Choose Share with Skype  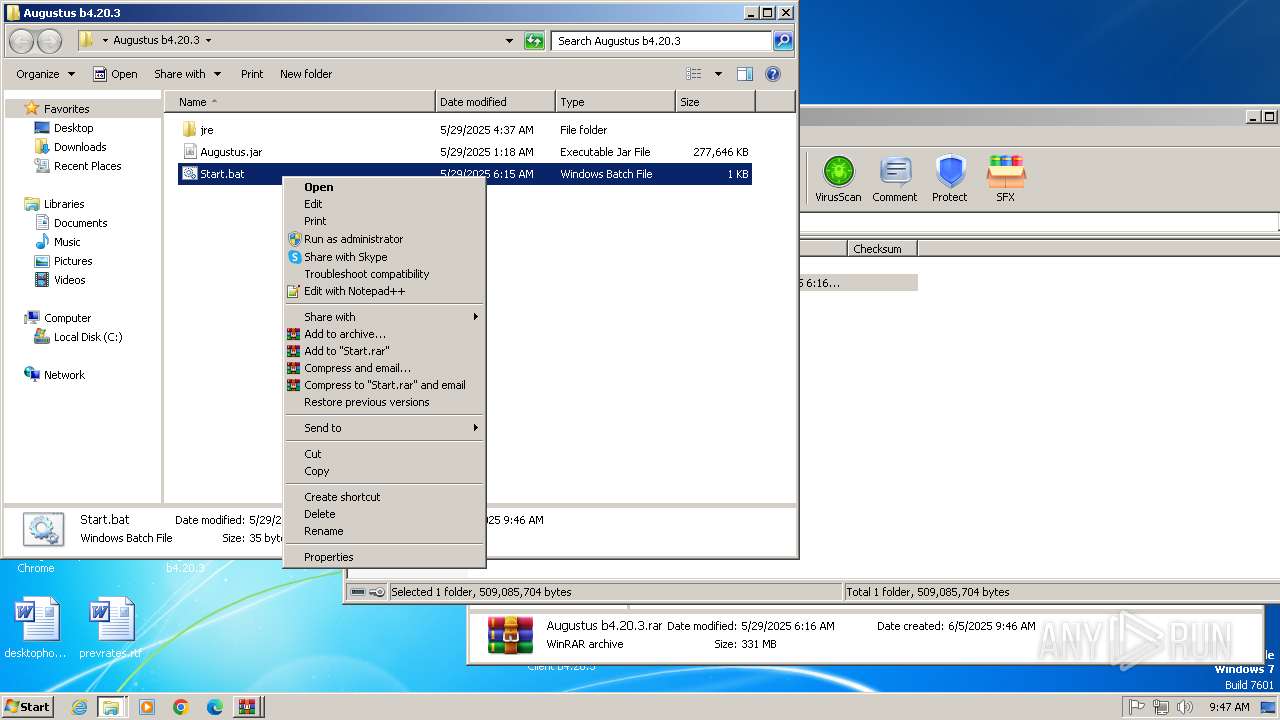coord(384,257)
